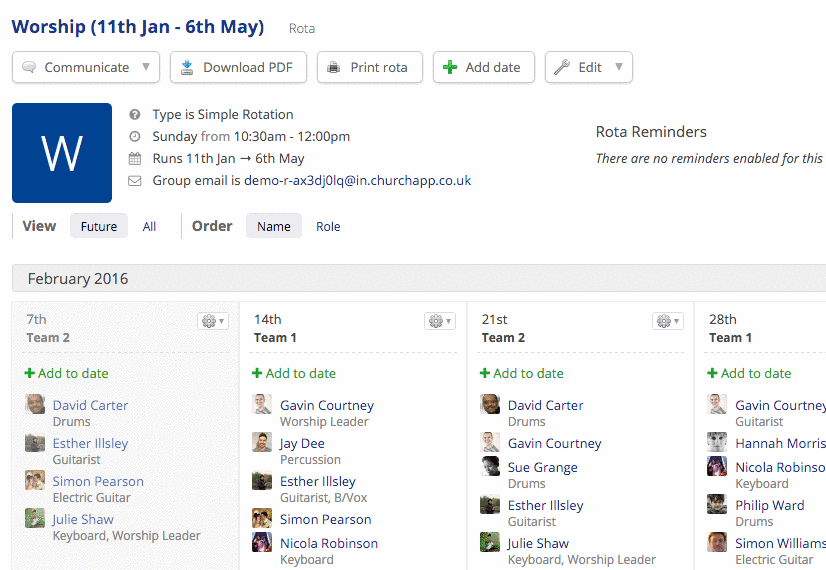Click Hannah Morris's photo under 28th
826x570 pixels.
coord(717,443)
